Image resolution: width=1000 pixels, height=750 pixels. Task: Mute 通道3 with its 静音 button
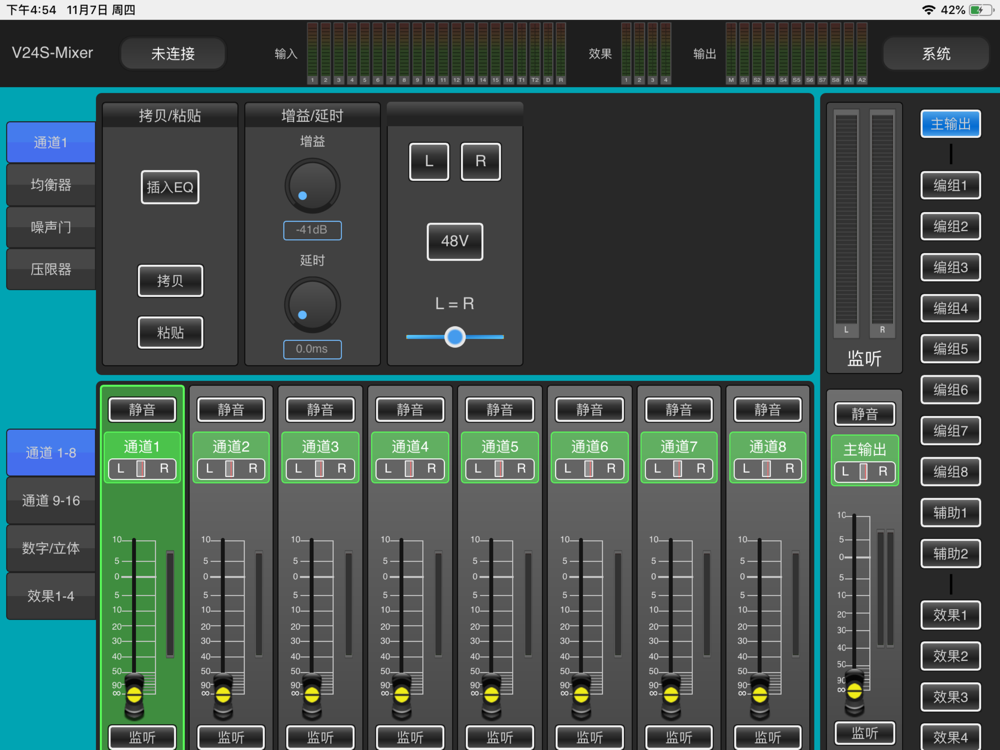tap(320, 409)
